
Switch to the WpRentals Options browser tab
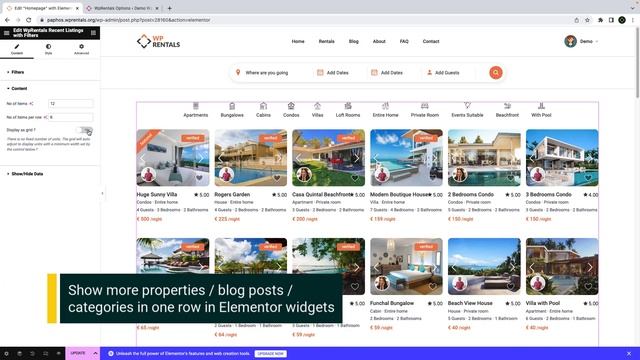[x=122, y=8]
